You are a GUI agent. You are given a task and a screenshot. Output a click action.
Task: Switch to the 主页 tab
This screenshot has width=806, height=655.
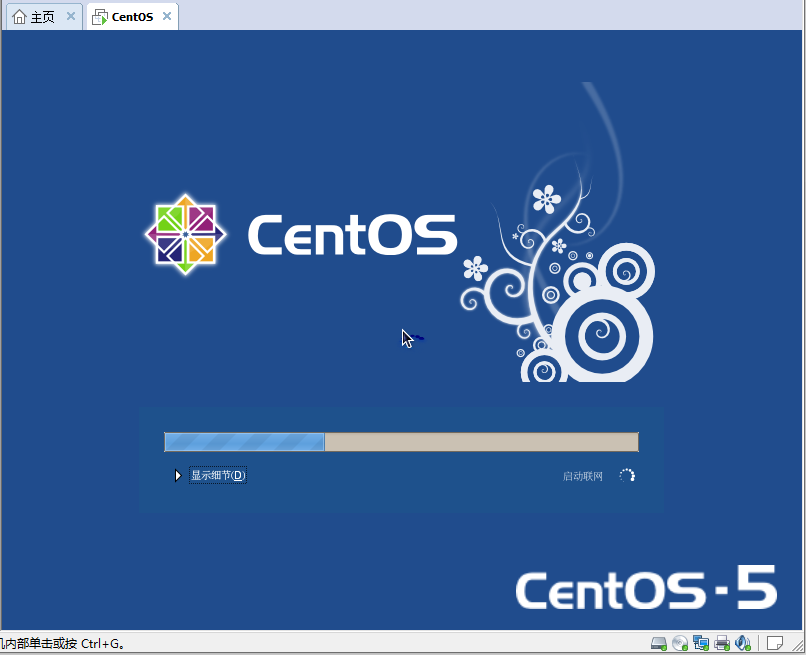pos(44,16)
